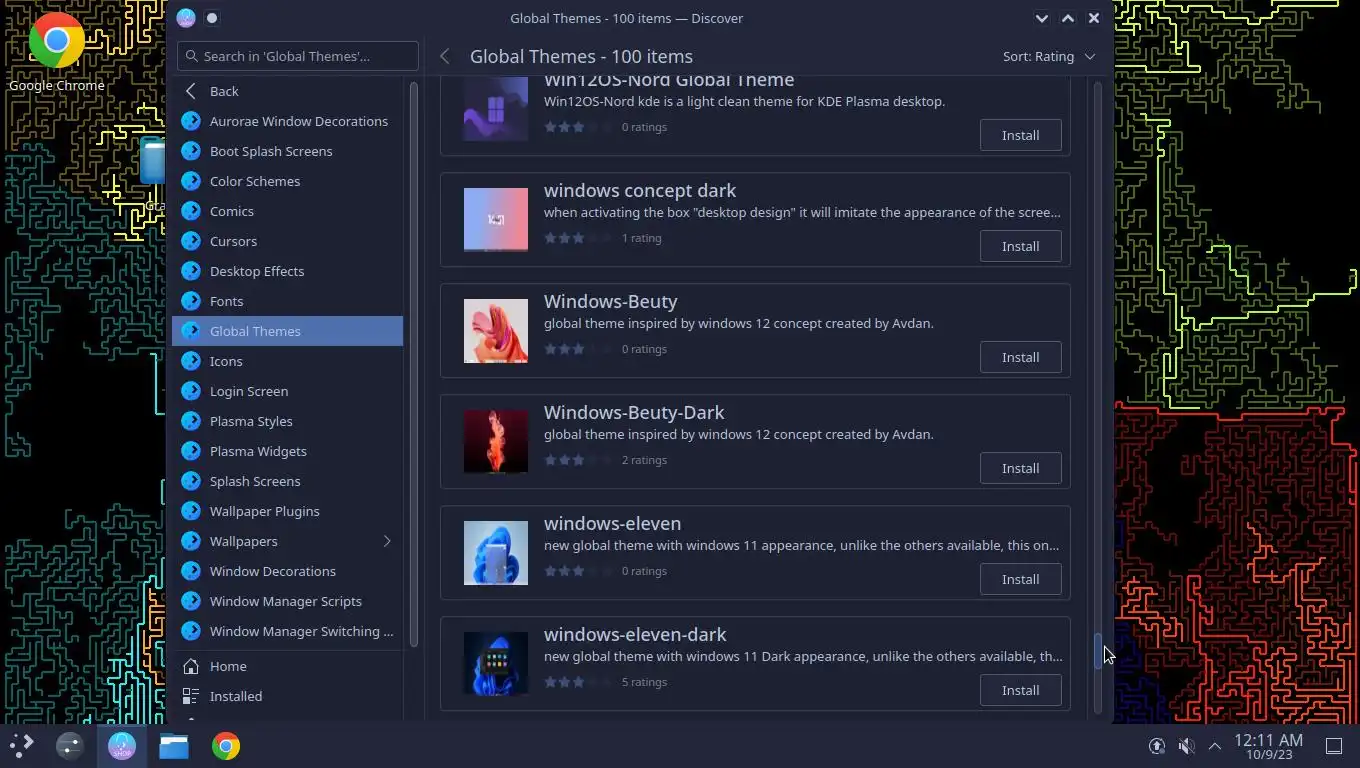Open Login Screen category
Screen dimensions: 1360x768
tap(287, 391)
